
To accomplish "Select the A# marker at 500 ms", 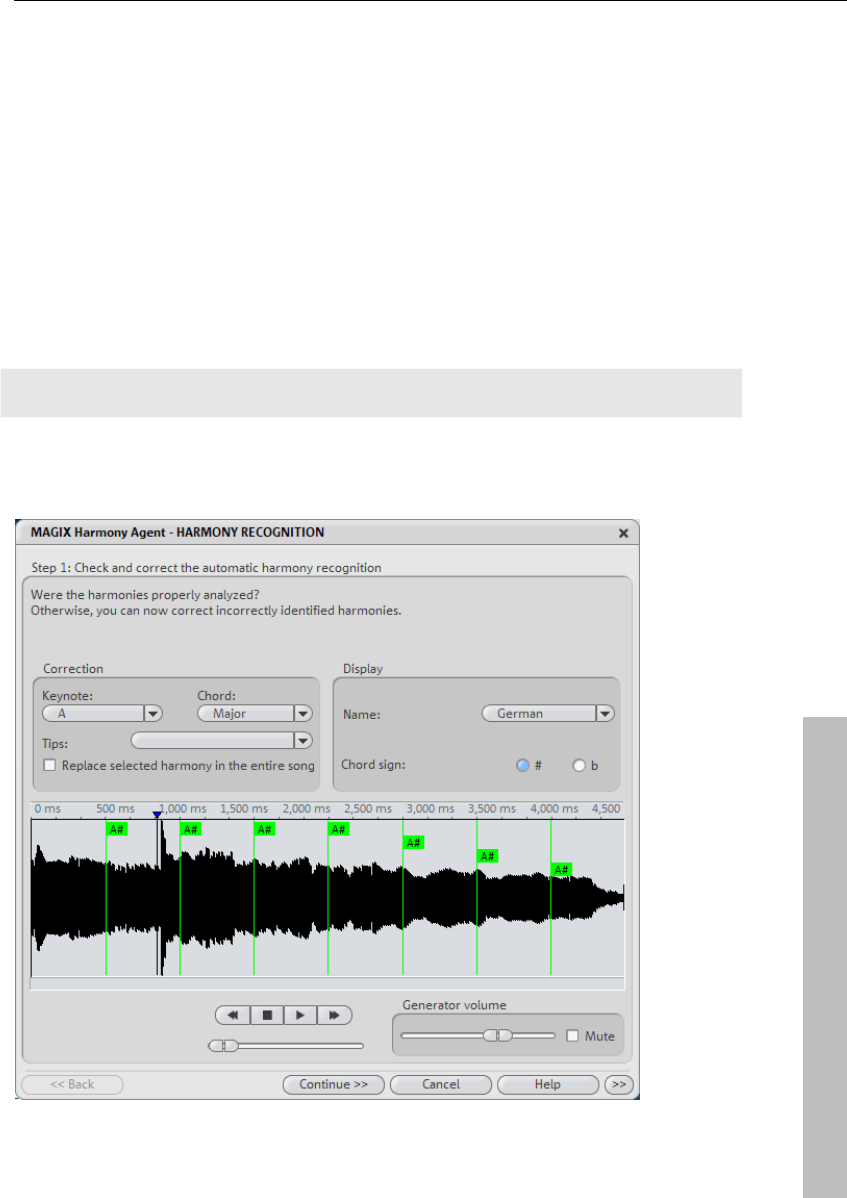I will 117,829.
